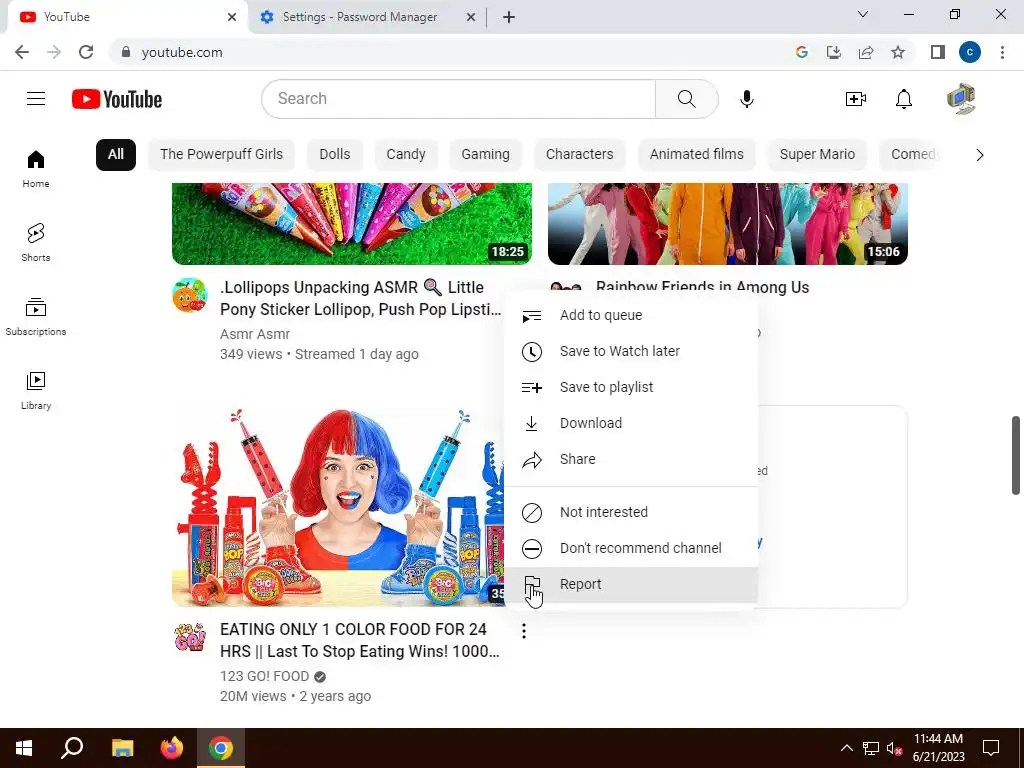Close the YouTube browser tab
The width and height of the screenshot is (1024, 768).
[232, 17]
